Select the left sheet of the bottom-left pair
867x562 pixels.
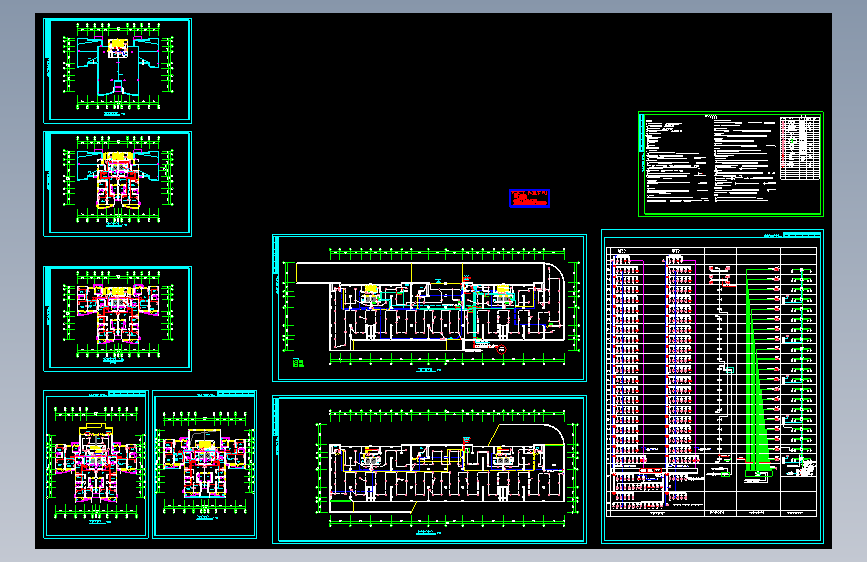tap(96, 464)
